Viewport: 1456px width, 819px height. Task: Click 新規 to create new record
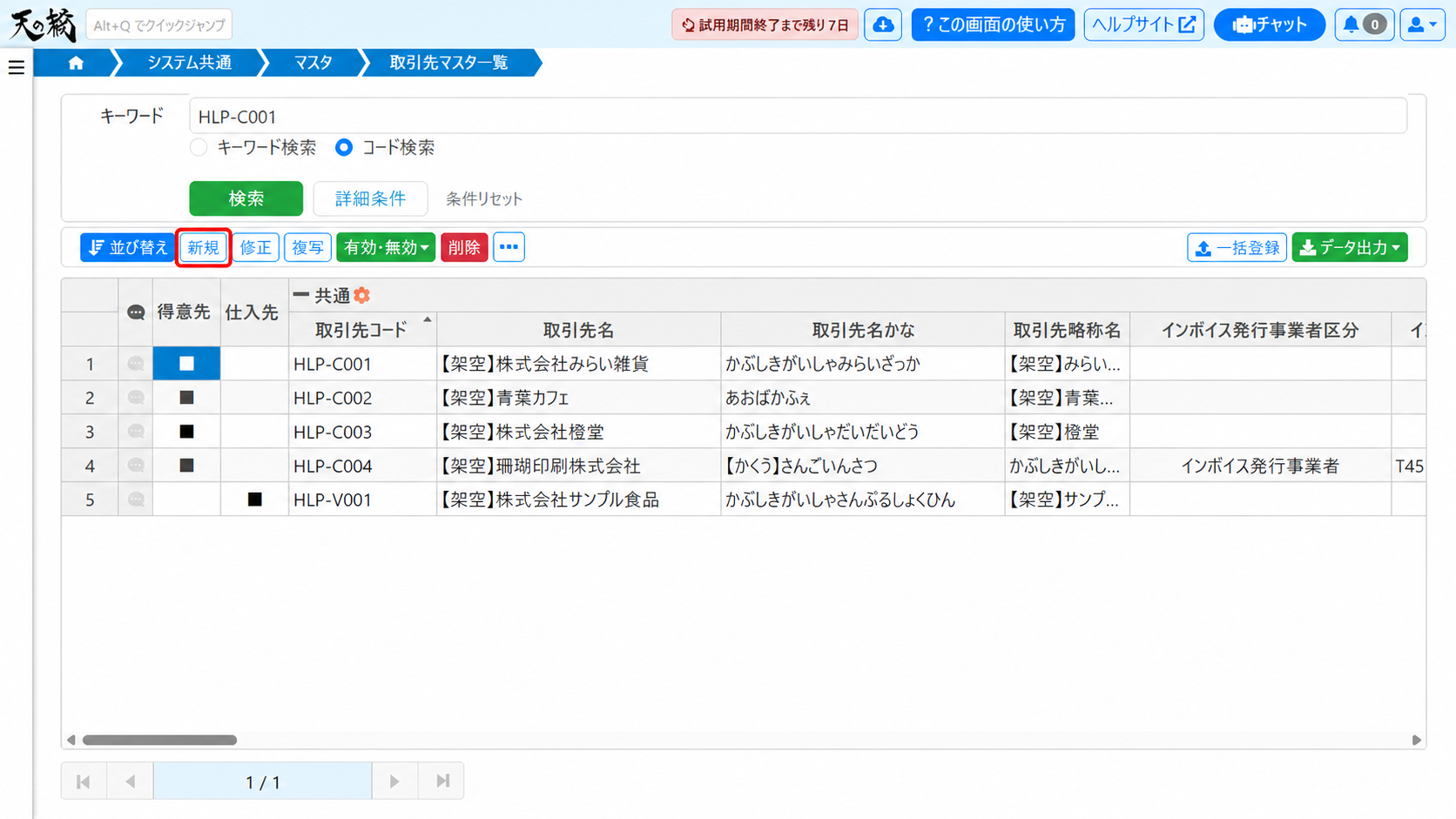(203, 247)
